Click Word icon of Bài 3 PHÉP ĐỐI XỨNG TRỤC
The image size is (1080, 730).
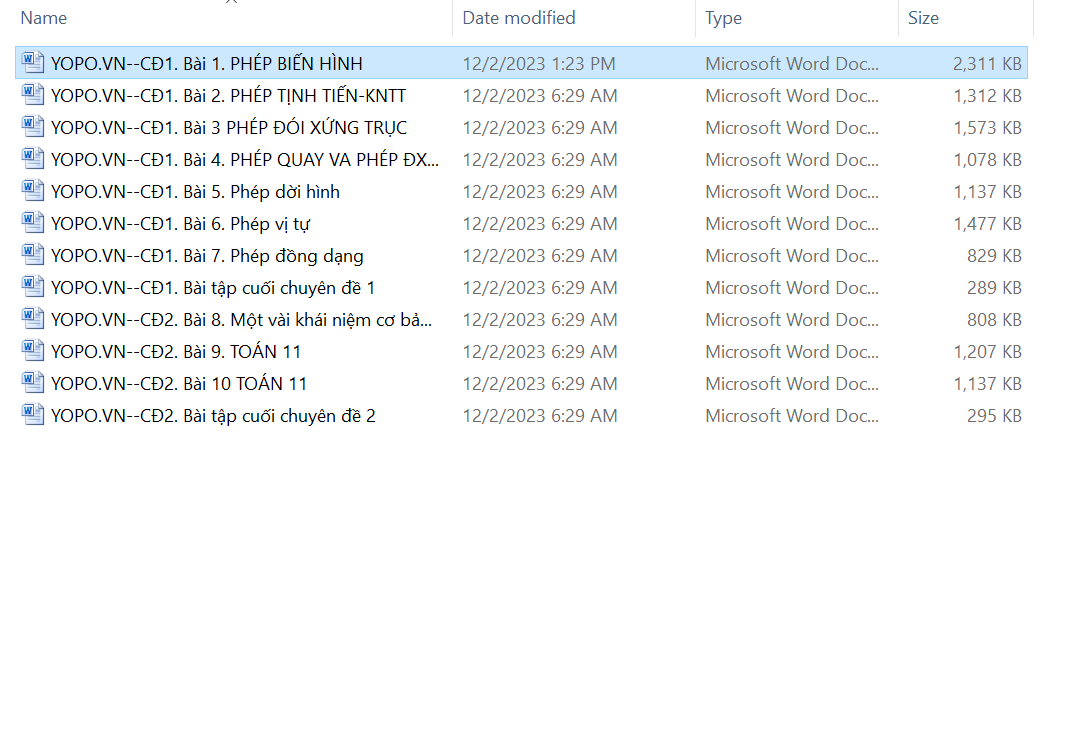point(33,127)
